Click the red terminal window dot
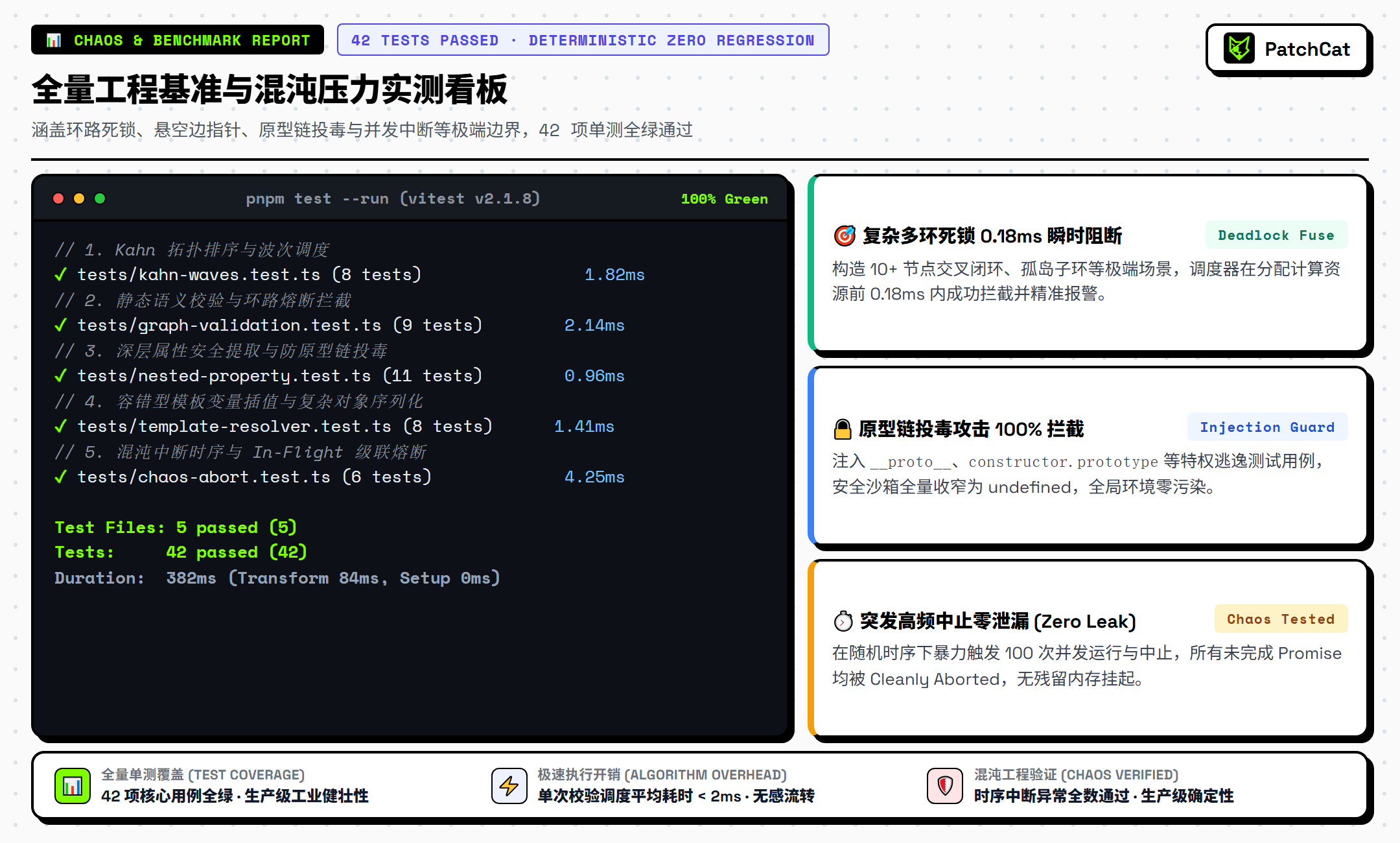The width and height of the screenshot is (1400, 843). 58,198
